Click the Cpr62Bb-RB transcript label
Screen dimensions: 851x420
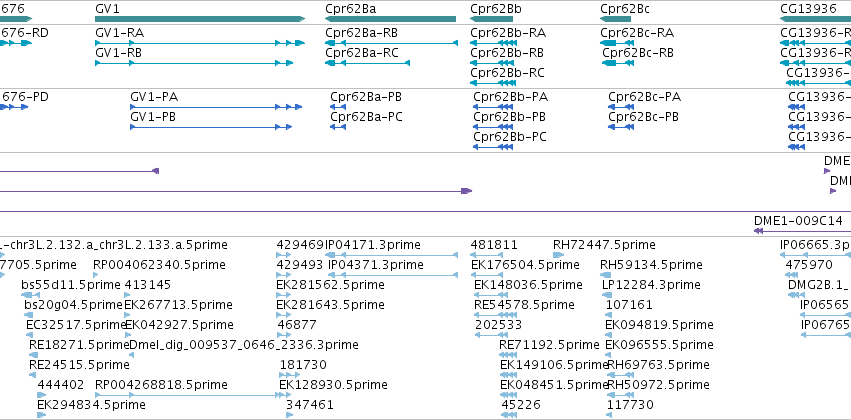(x=507, y=53)
